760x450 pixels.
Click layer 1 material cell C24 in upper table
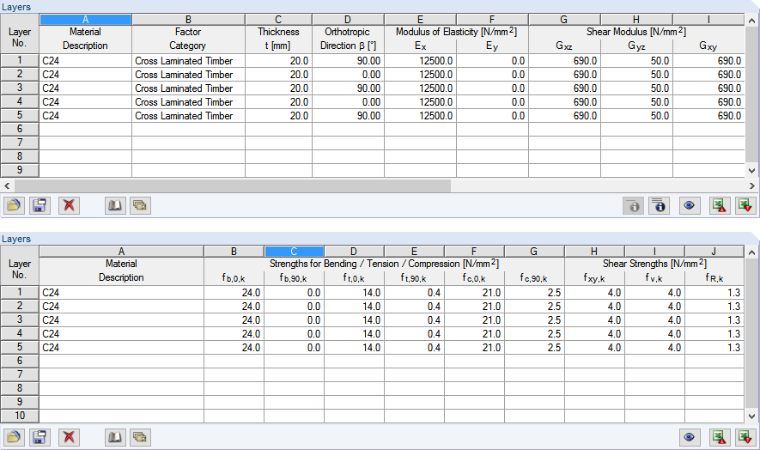point(85,61)
